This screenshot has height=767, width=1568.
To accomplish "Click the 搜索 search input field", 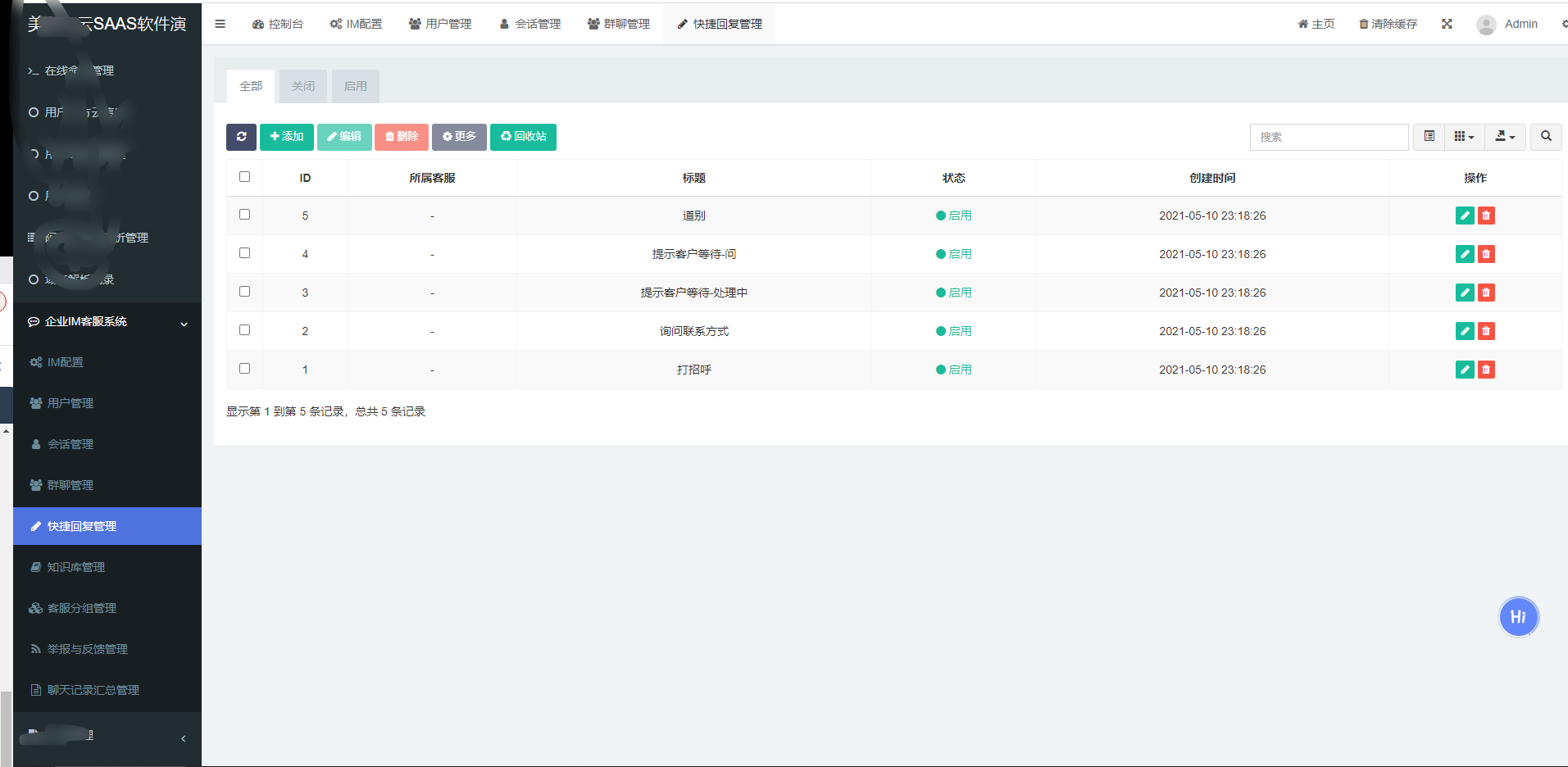I will pos(1329,137).
